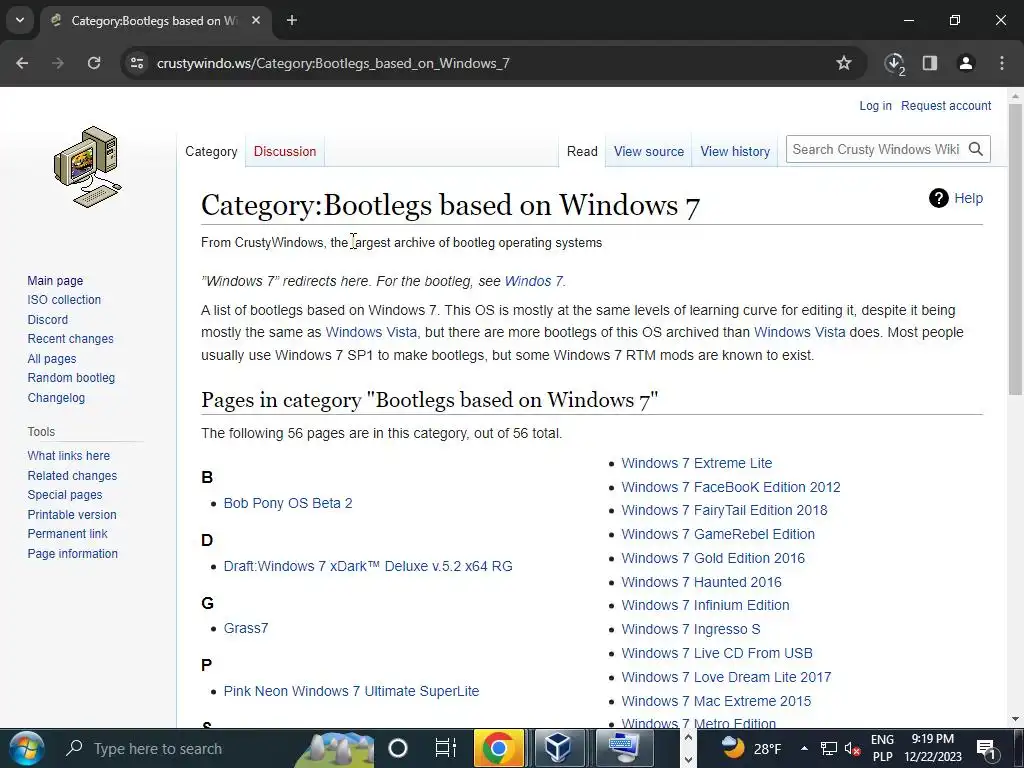Open Bob Pony OS Beta 2 page
Image resolution: width=1024 pixels, height=768 pixels.
288,504
